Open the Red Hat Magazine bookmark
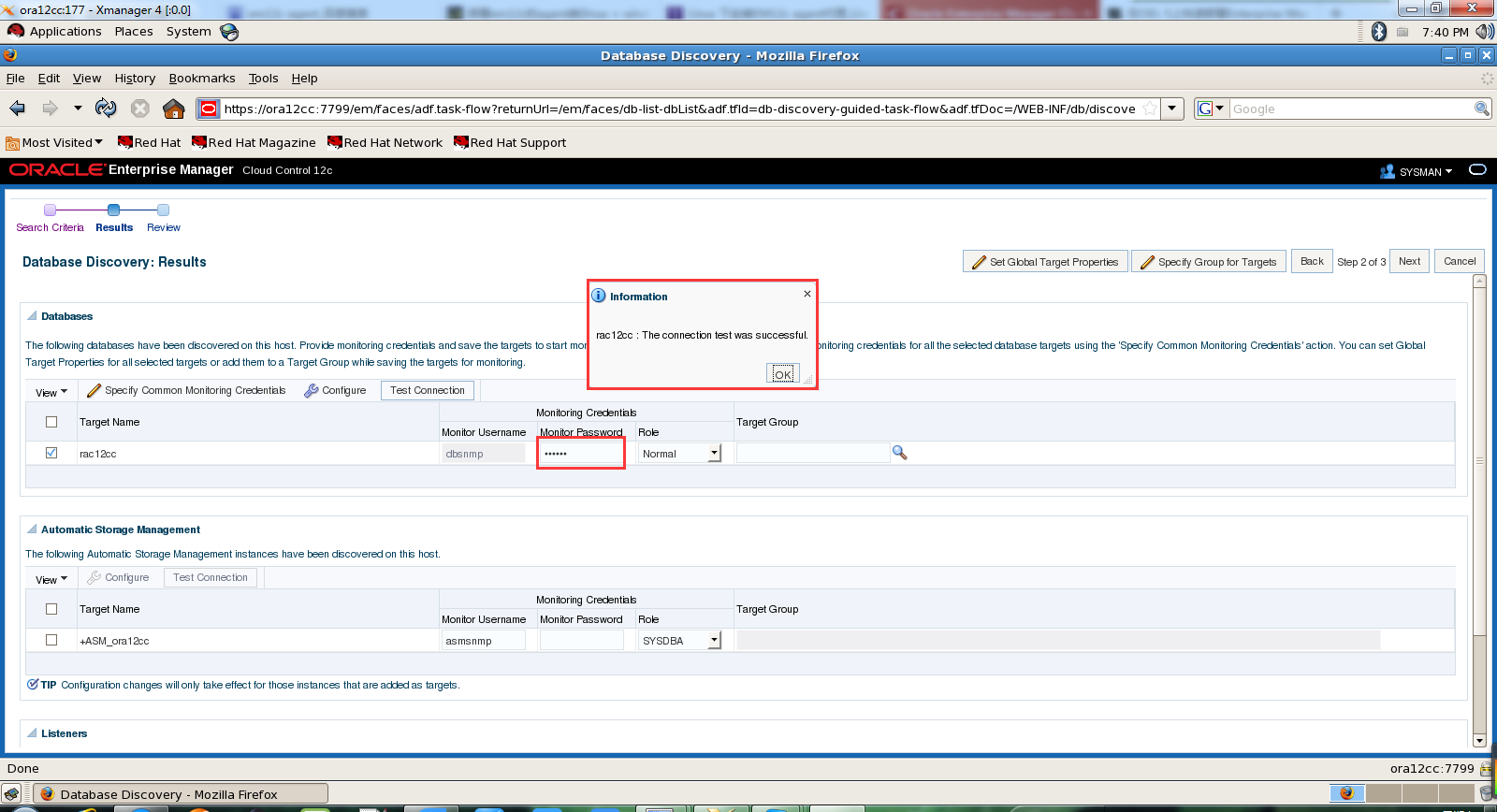Screen dimensions: 1497x812 (254, 143)
